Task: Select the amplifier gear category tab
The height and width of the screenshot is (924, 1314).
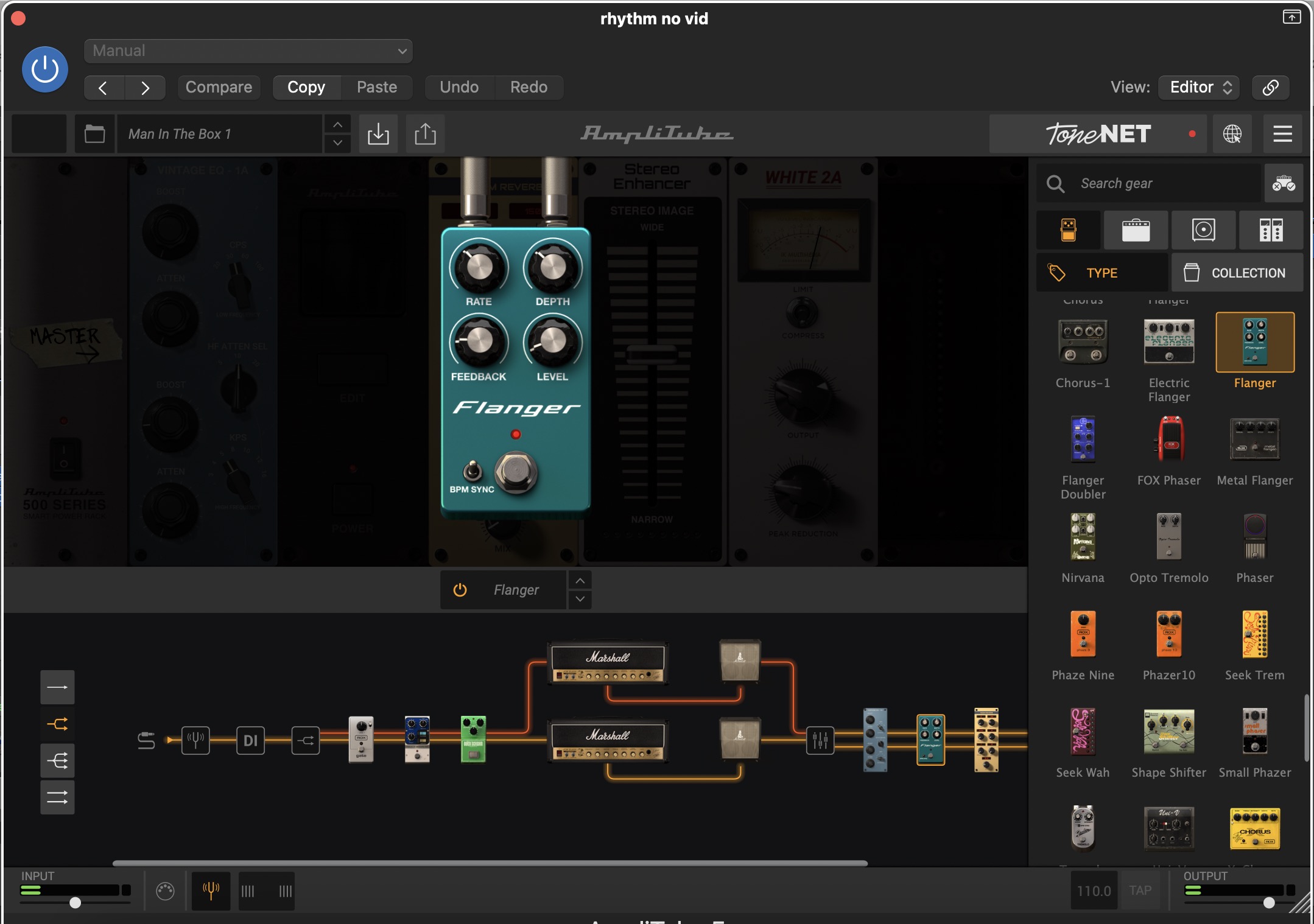Action: click(x=1136, y=230)
